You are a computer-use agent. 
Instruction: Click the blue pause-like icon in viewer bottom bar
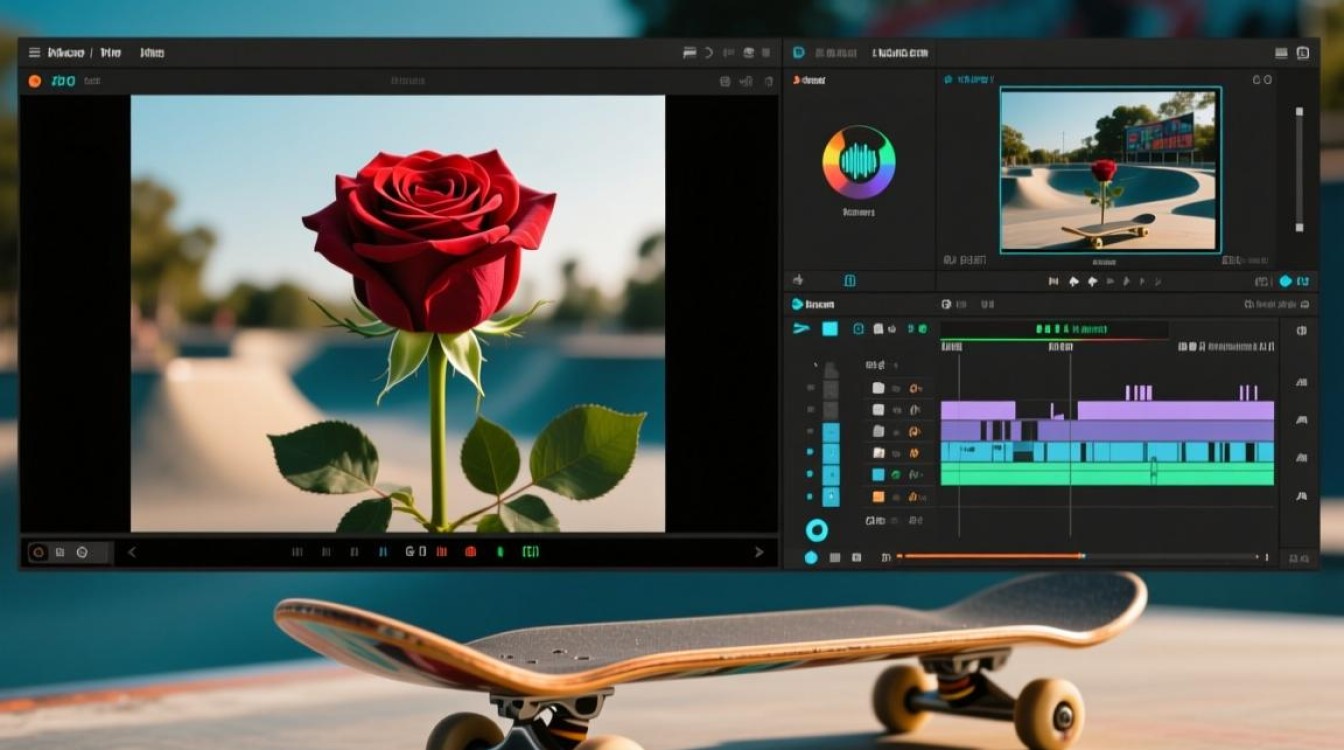[382, 552]
